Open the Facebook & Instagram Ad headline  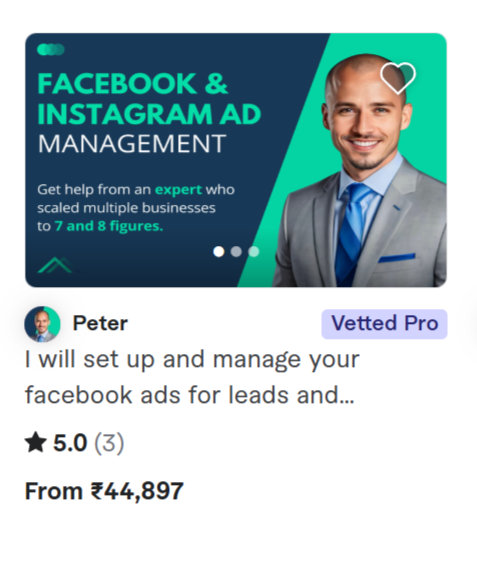pyautogui.click(x=149, y=99)
